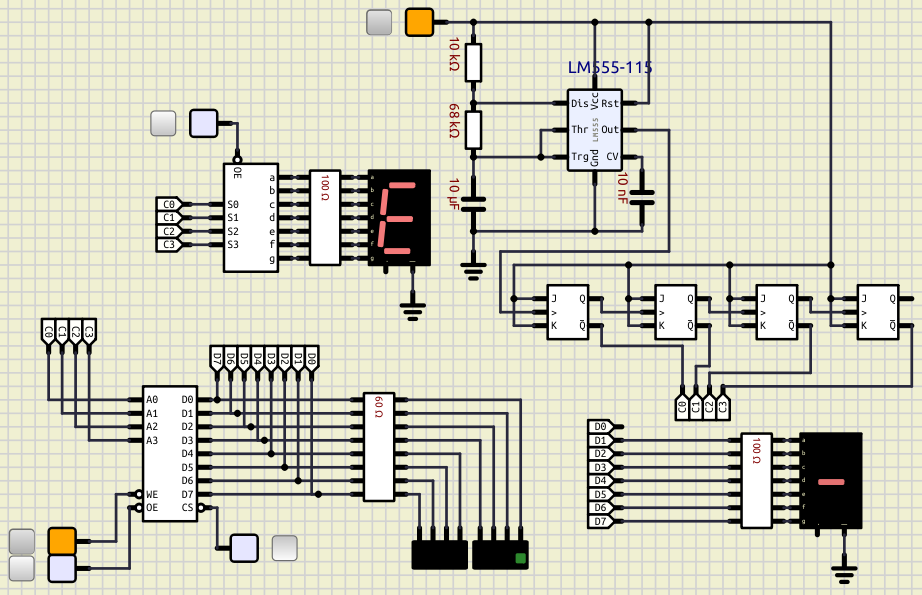
Task: Select the JK flip-flop driving tunnel C1
Action: pyautogui.click(x=676, y=312)
